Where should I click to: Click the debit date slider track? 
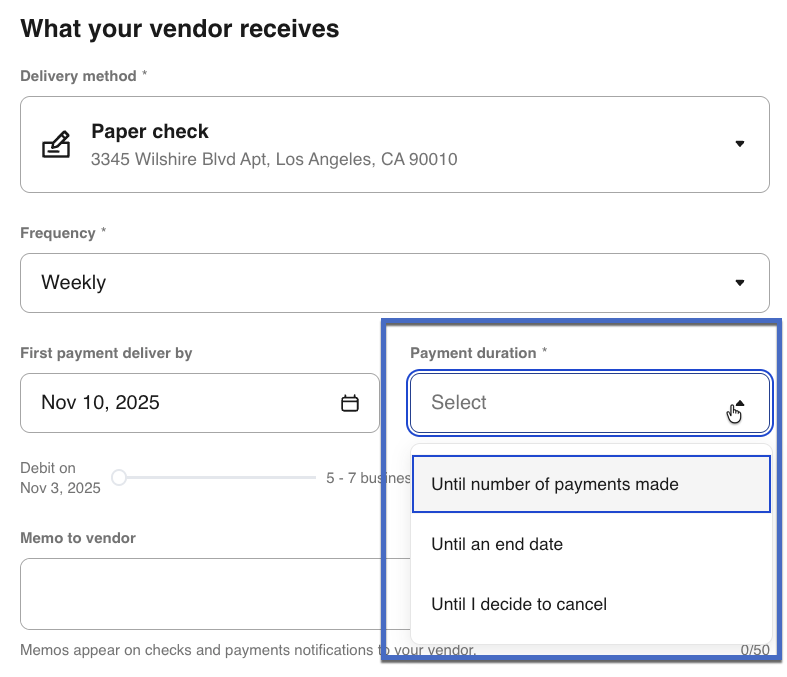[220, 478]
